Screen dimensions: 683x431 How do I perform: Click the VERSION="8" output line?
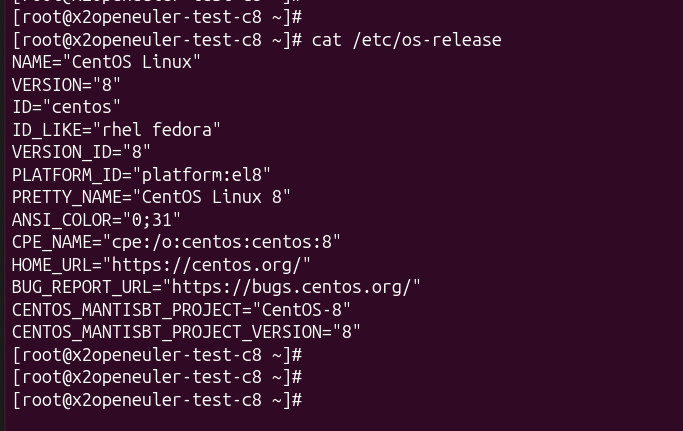(x=66, y=84)
